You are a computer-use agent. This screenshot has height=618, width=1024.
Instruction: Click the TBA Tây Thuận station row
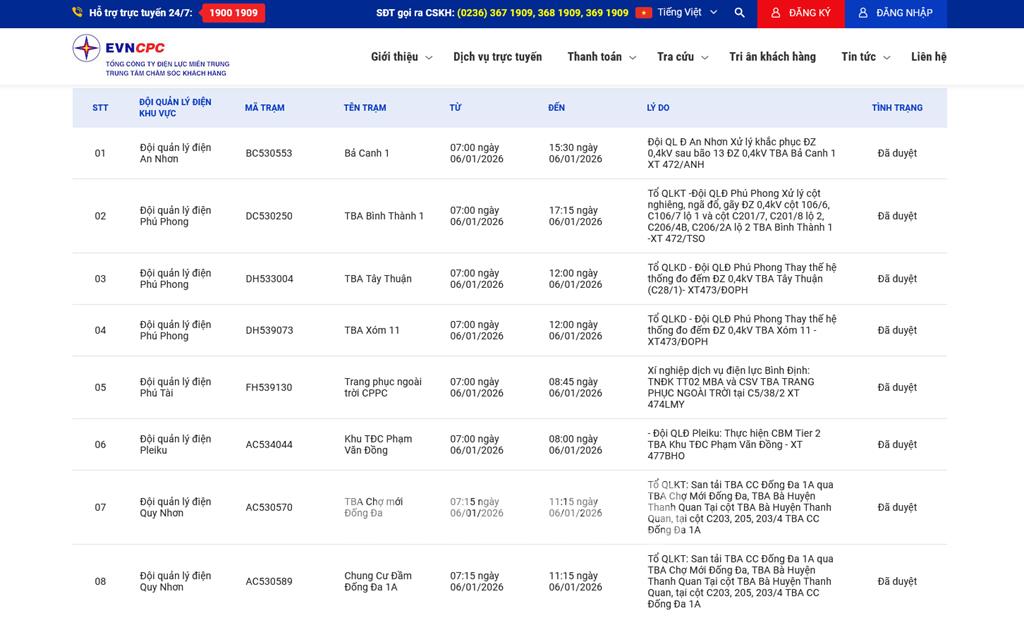click(x=377, y=279)
